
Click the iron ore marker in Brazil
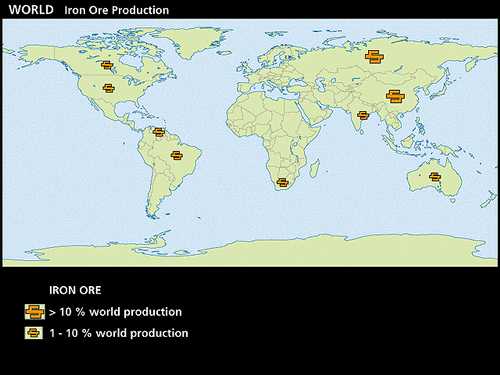tap(177, 155)
